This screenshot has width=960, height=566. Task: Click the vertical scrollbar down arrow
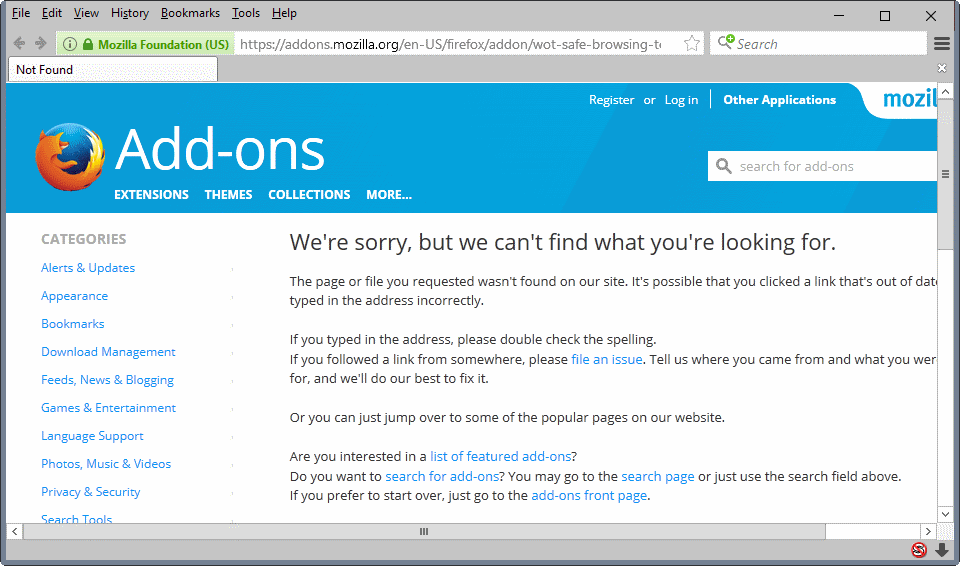[945, 514]
